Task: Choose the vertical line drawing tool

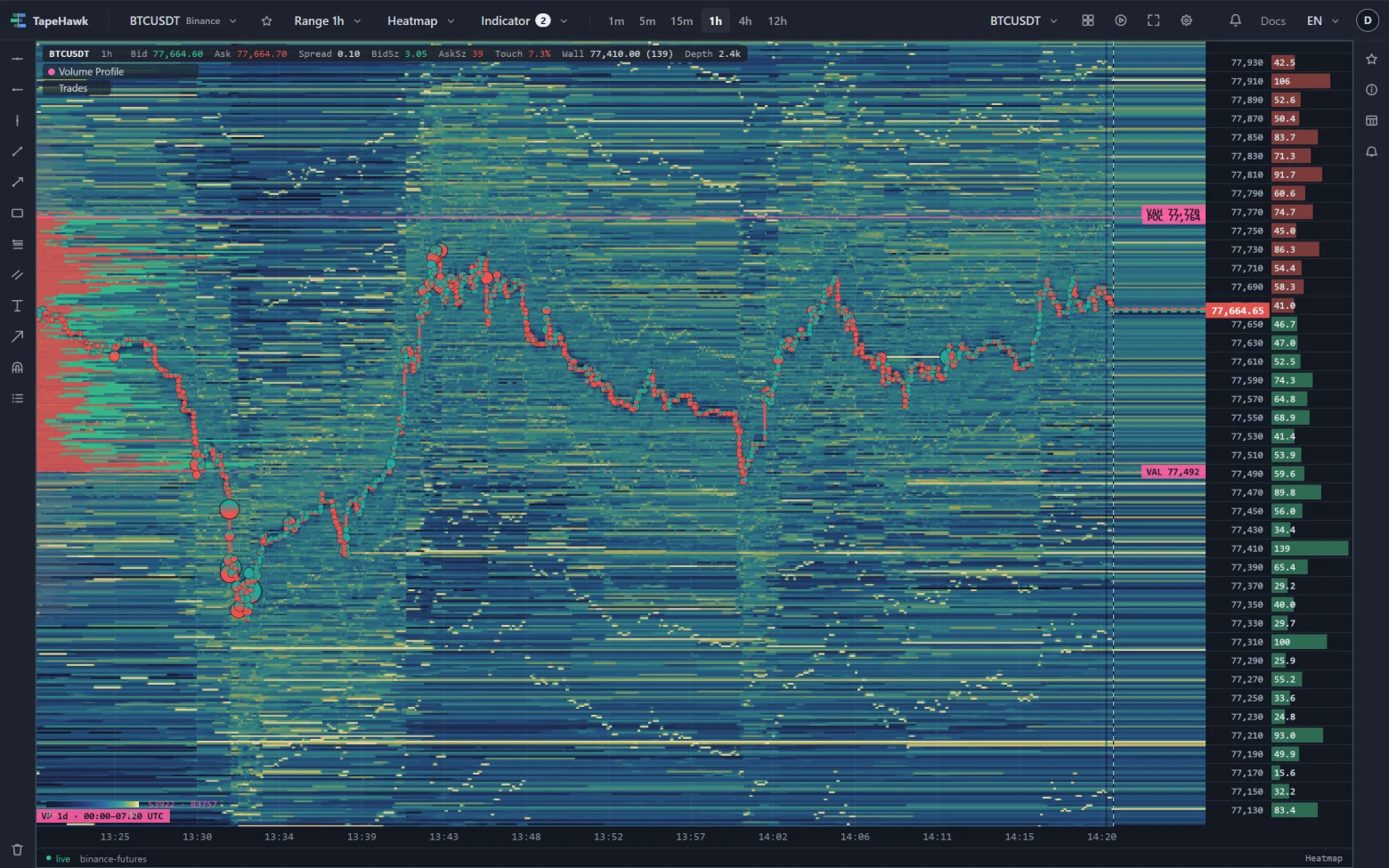Action: 17,120
